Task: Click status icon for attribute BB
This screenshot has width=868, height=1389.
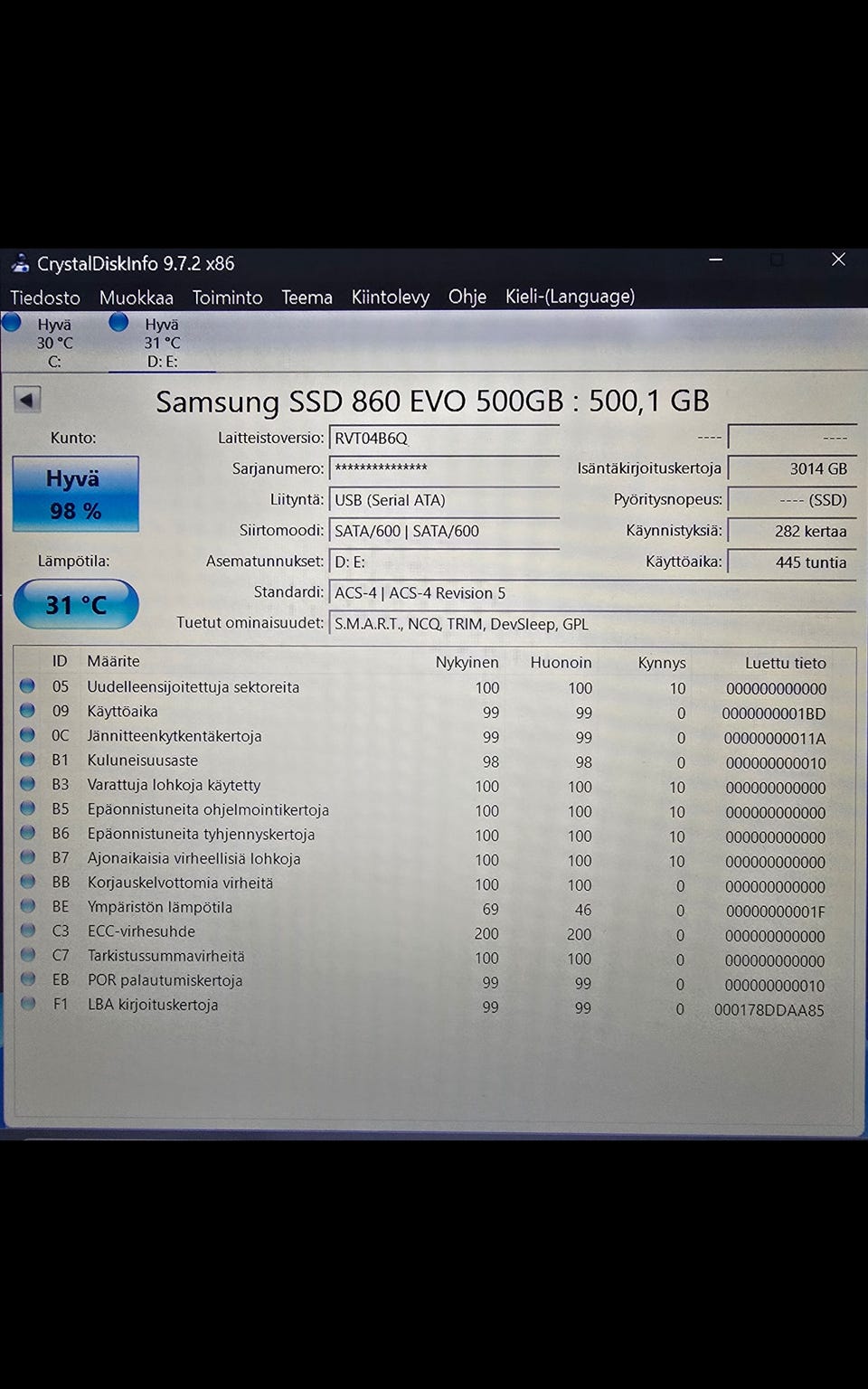Action: [28, 882]
